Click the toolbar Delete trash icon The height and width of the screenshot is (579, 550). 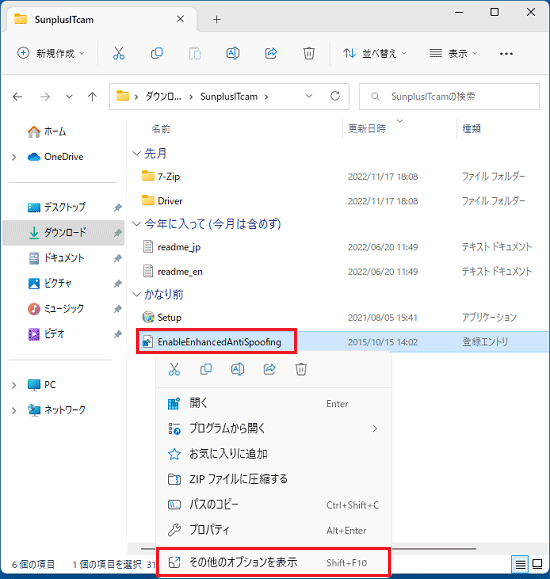click(309, 54)
